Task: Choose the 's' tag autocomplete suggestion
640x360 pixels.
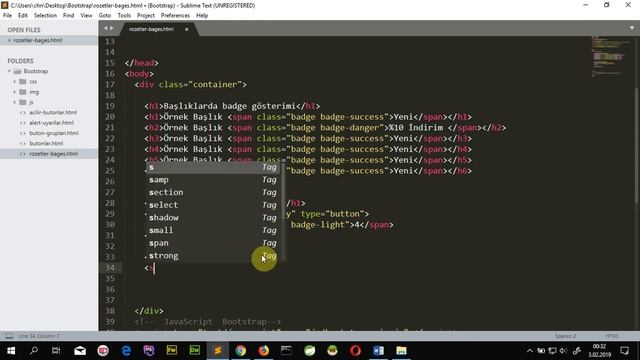Action: [x=213, y=167]
